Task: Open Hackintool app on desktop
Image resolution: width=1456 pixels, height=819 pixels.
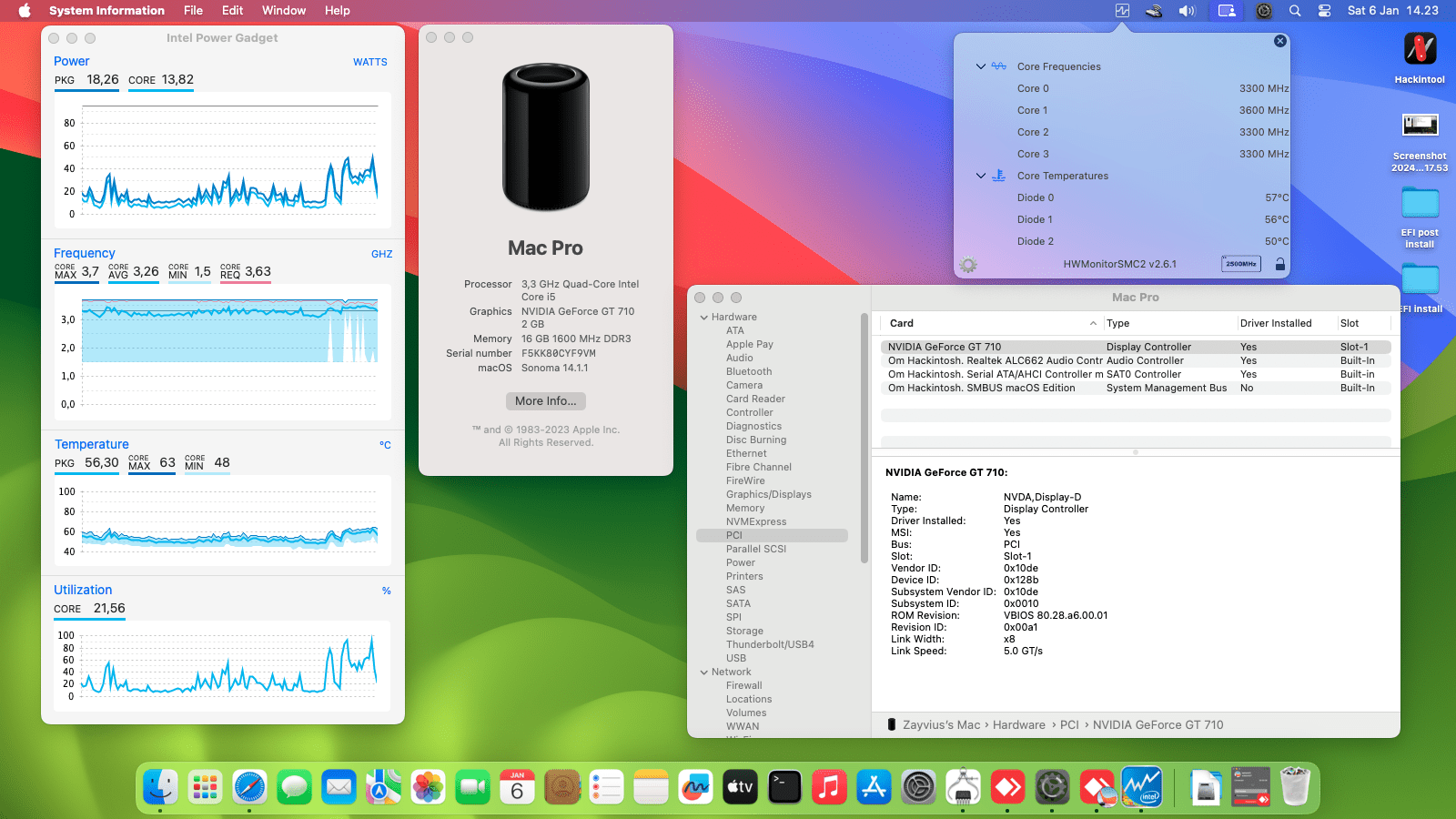Action: click(x=1419, y=51)
